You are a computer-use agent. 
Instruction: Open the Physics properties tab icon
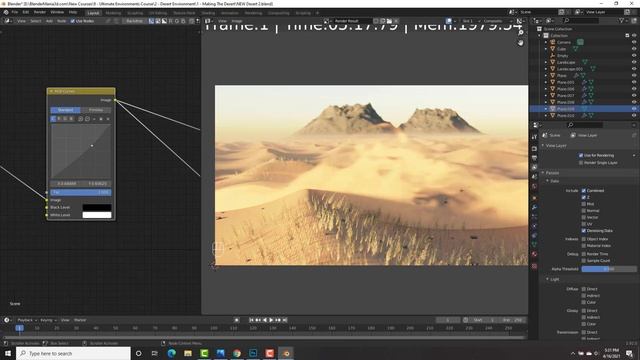pyautogui.click(x=534, y=226)
